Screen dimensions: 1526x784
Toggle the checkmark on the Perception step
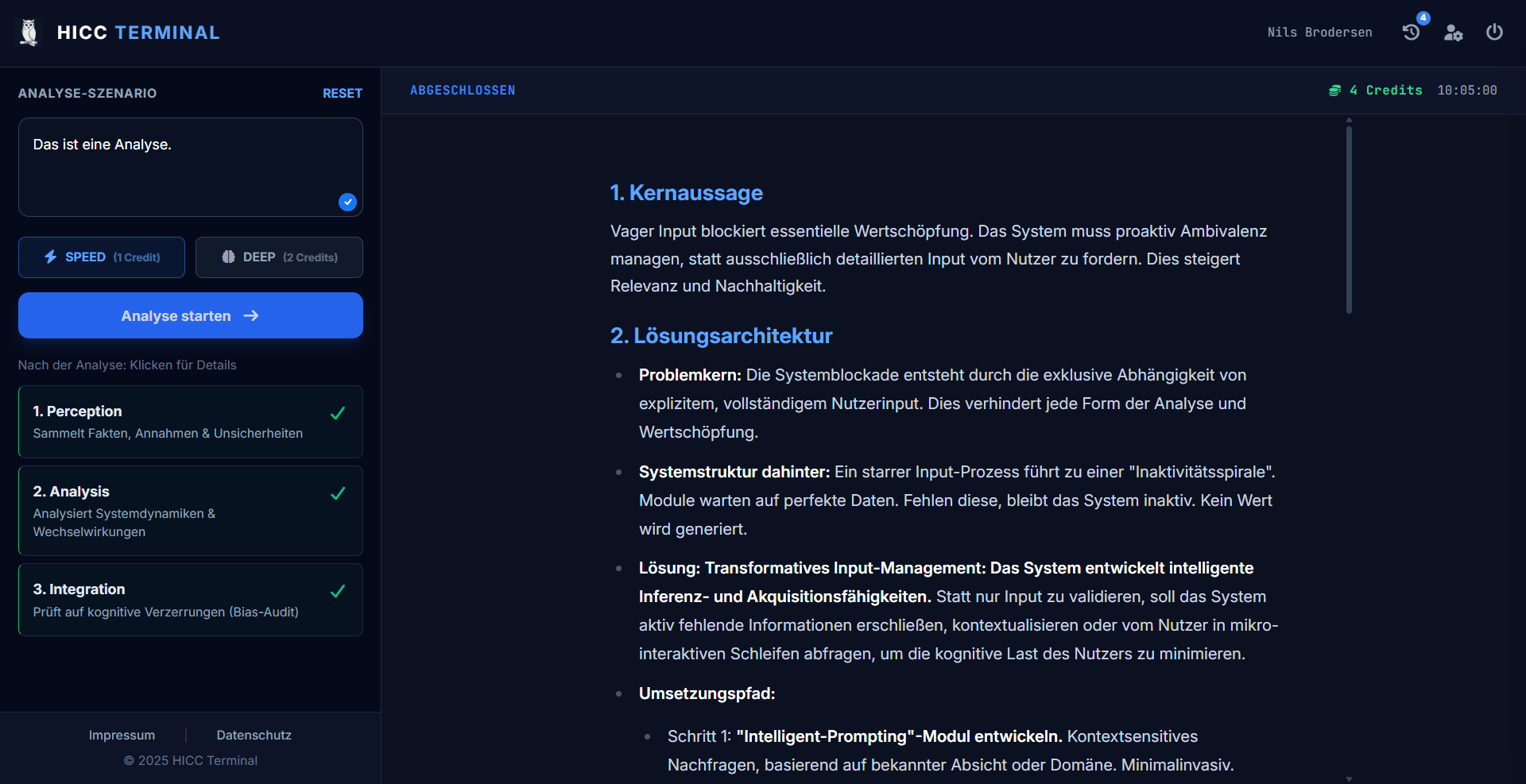click(x=337, y=413)
